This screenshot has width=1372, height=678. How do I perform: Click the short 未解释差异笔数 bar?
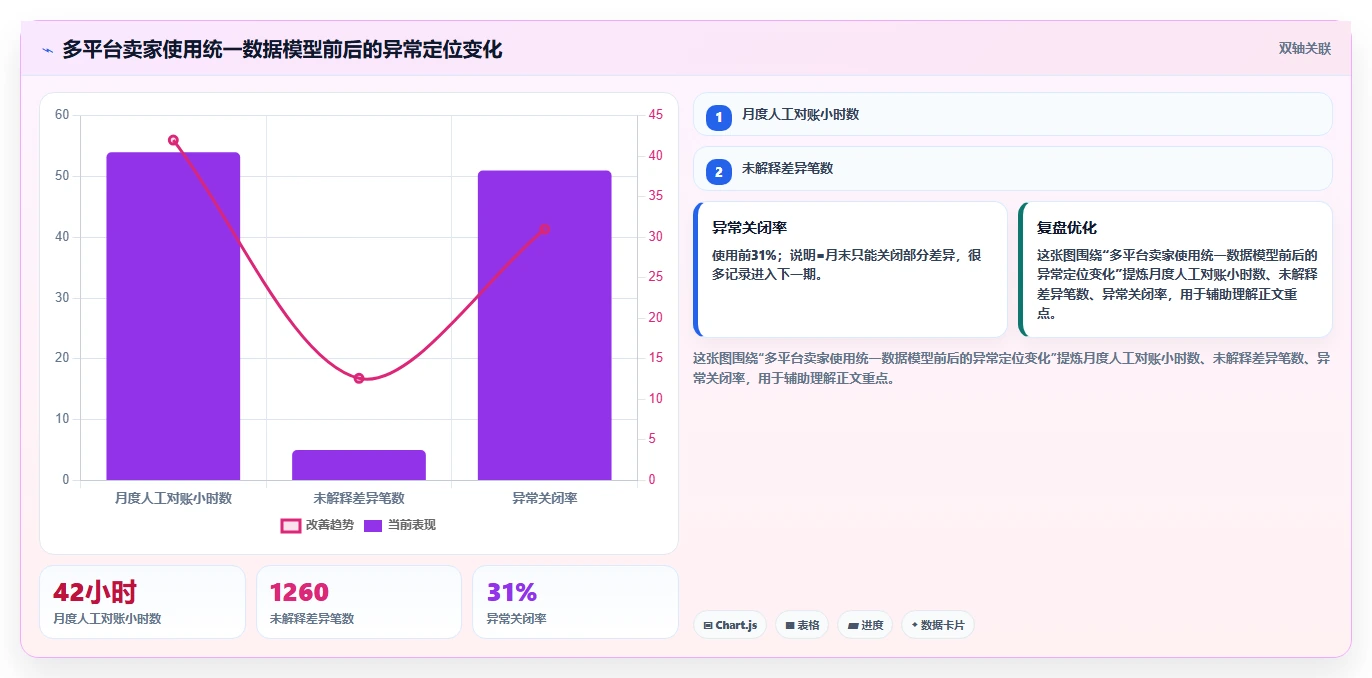click(x=359, y=465)
